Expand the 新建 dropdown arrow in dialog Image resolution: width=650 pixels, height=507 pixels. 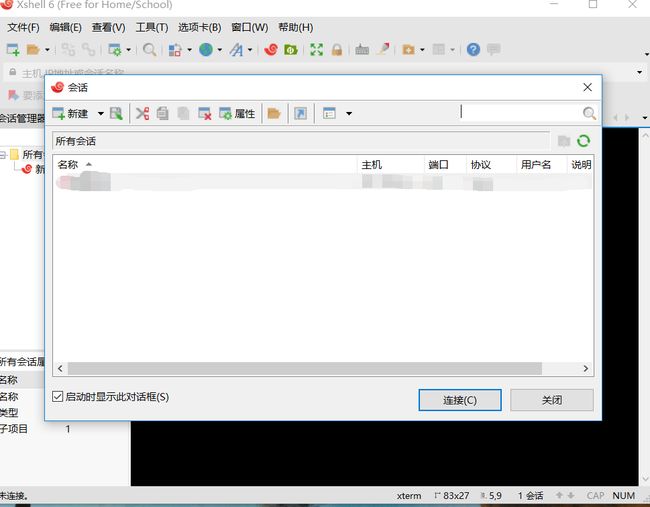(101, 113)
